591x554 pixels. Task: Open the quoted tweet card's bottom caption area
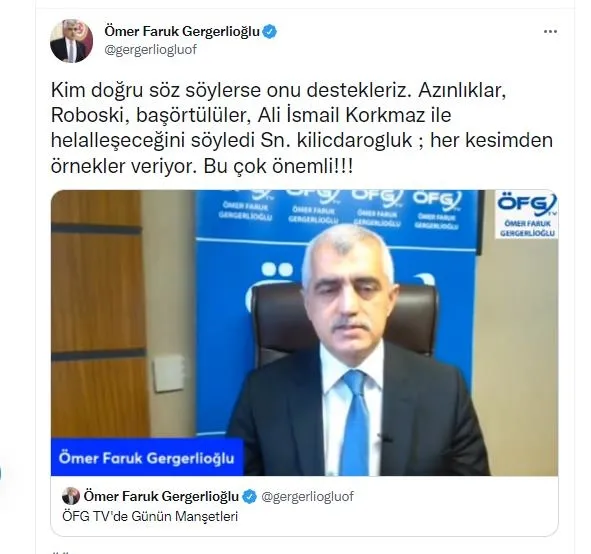(x=305, y=506)
